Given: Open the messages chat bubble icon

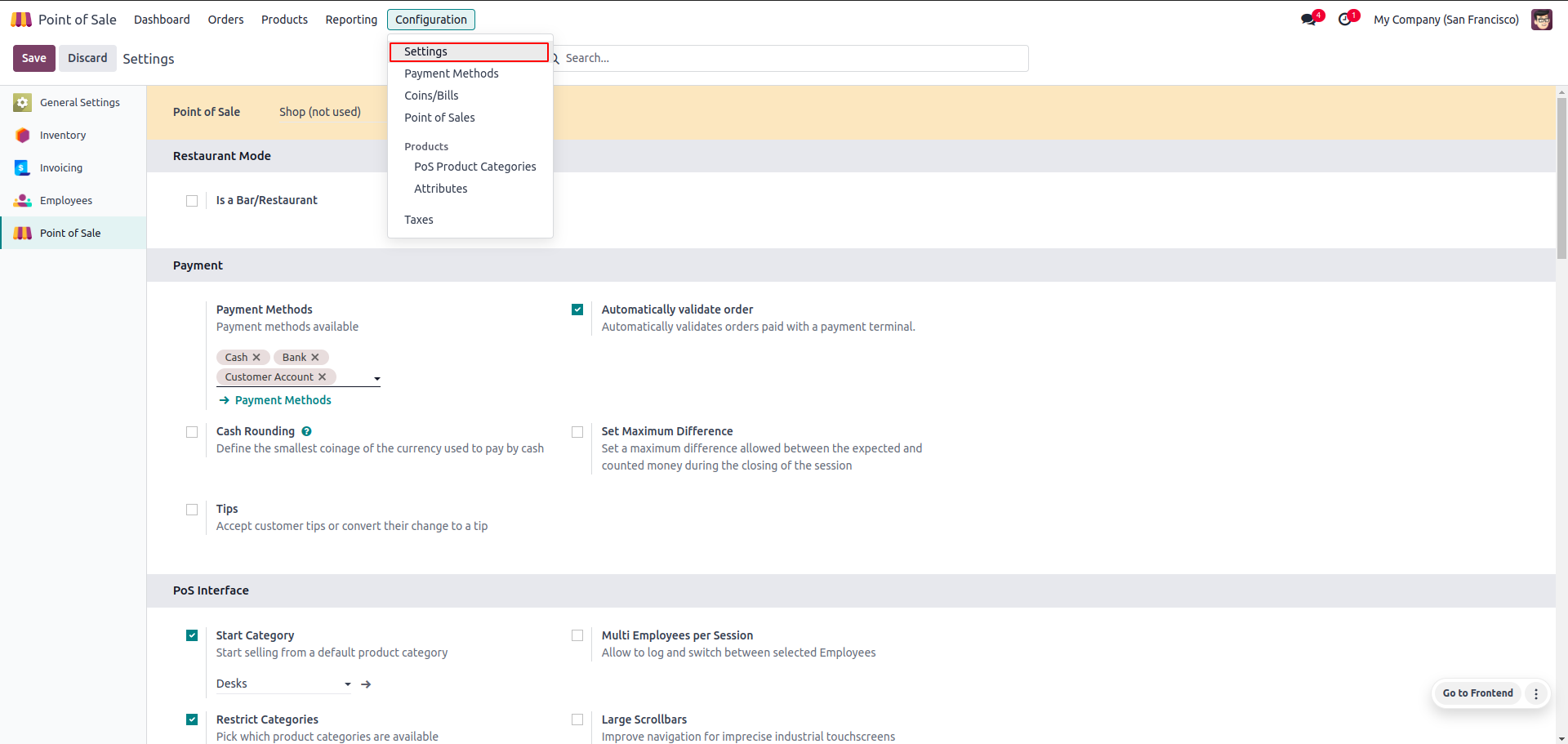Looking at the screenshot, I should tap(1309, 20).
